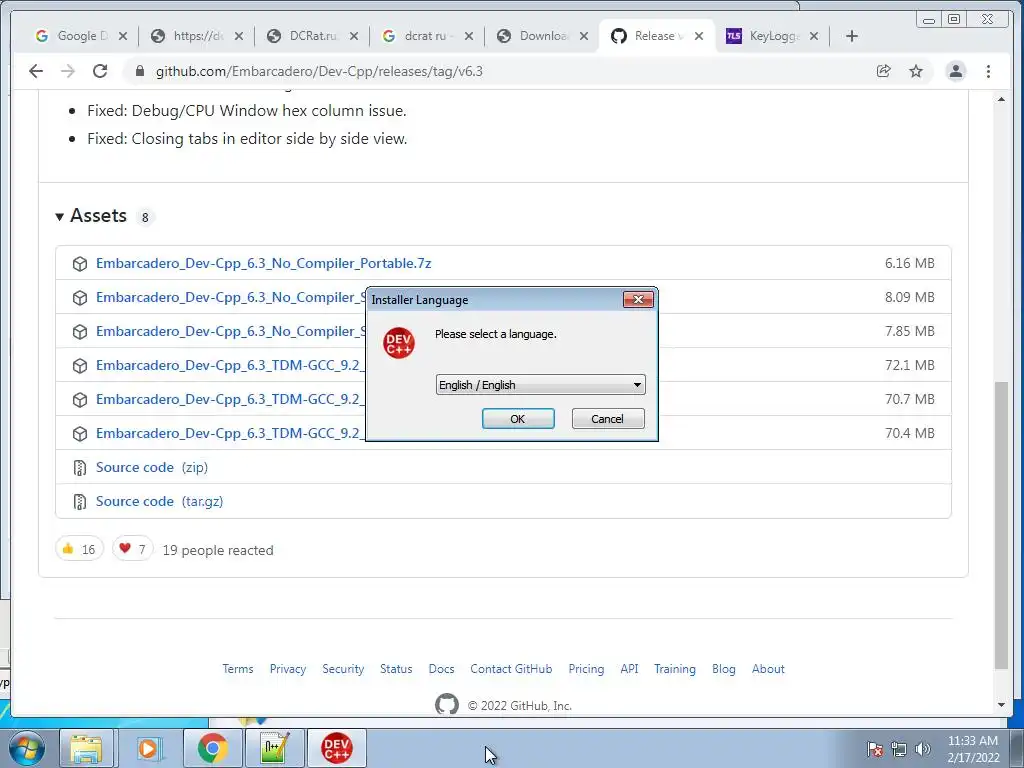Cancel the Installer Language dialog

607,419
